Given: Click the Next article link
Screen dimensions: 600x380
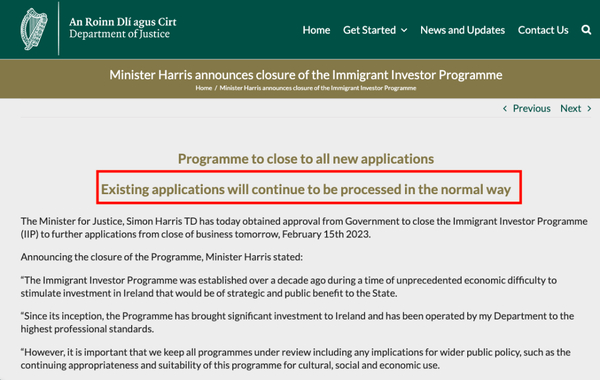Looking at the screenshot, I should [571, 109].
